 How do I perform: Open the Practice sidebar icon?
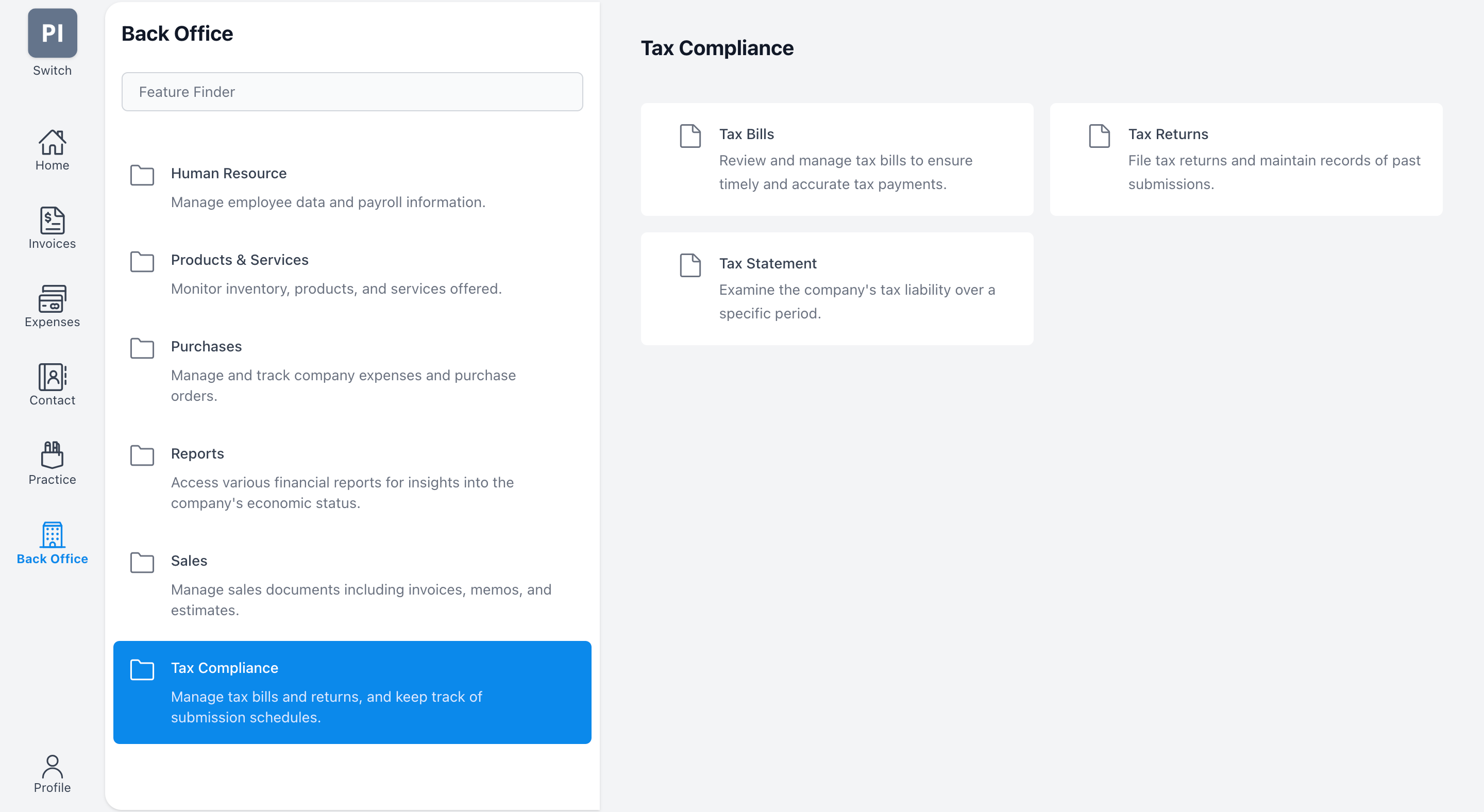tap(52, 456)
